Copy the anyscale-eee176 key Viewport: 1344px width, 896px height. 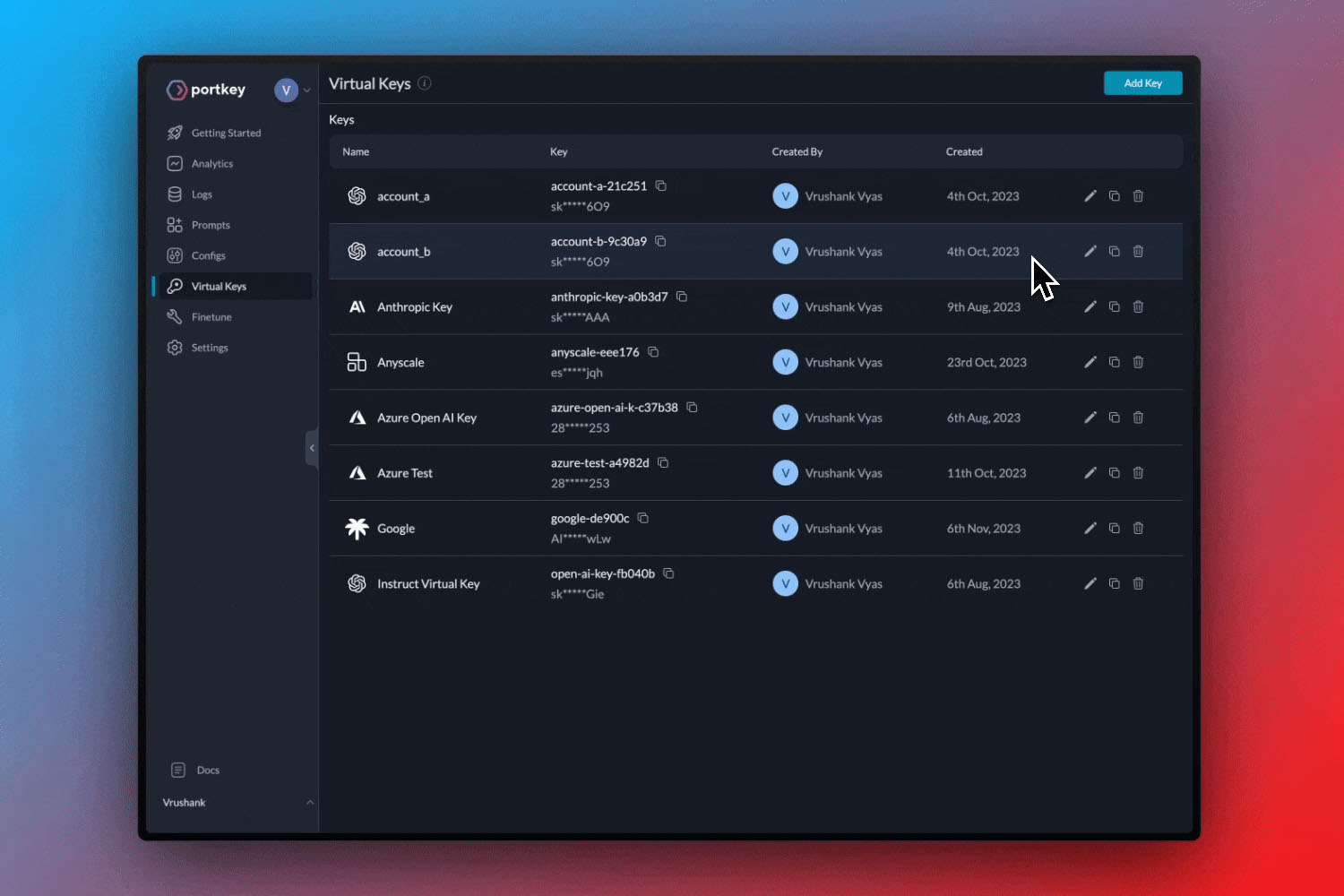(653, 352)
